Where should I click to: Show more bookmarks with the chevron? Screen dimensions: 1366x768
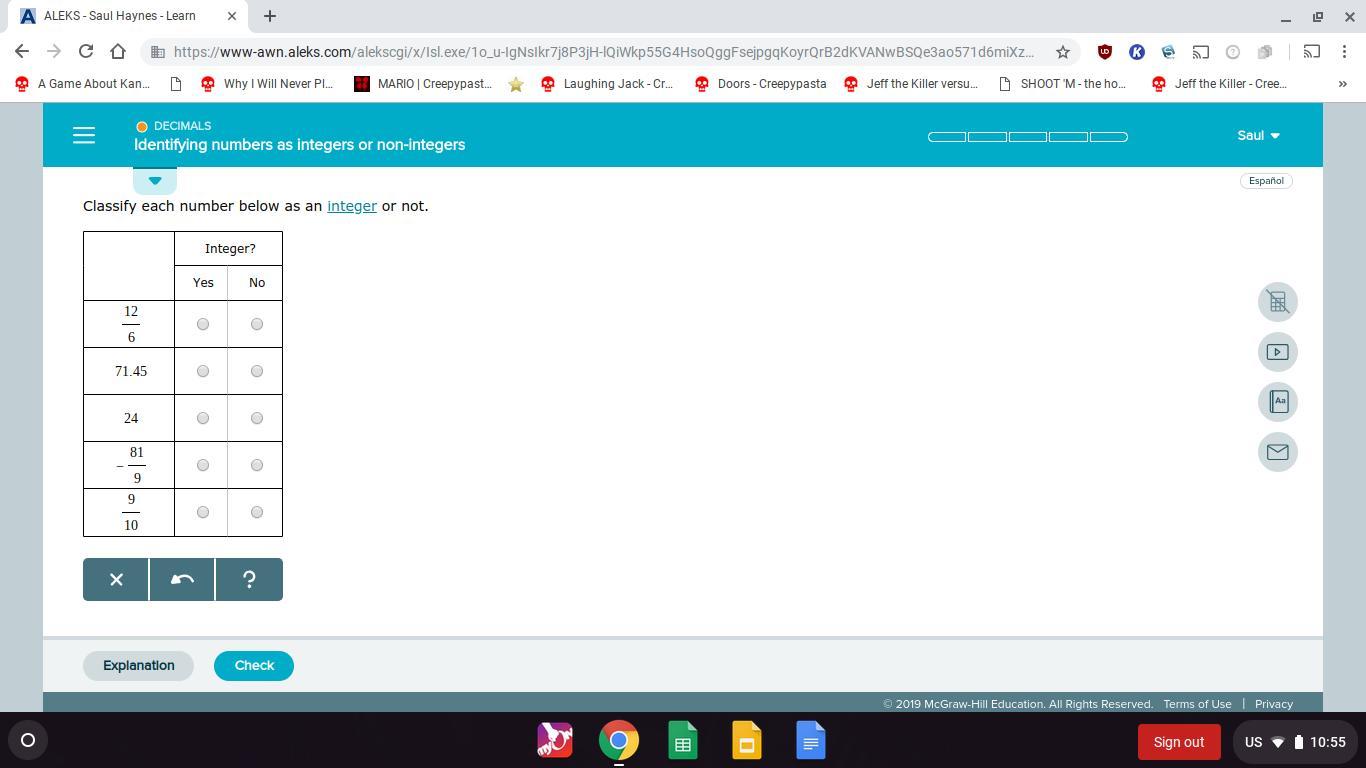[x=1342, y=84]
